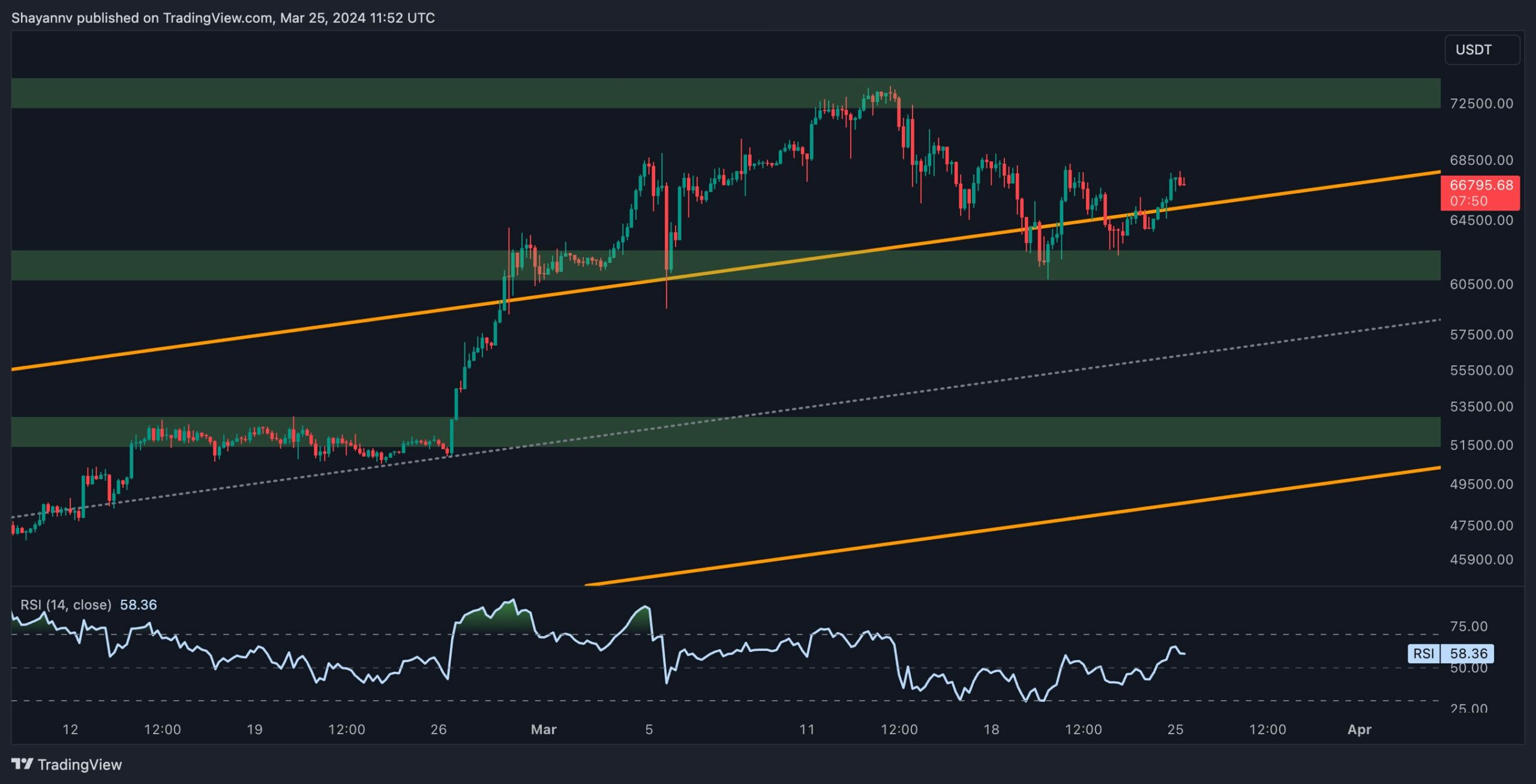This screenshot has width=1536, height=784.
Task: Click the 51500.00 price axis label
Action: click(1481, 444)
